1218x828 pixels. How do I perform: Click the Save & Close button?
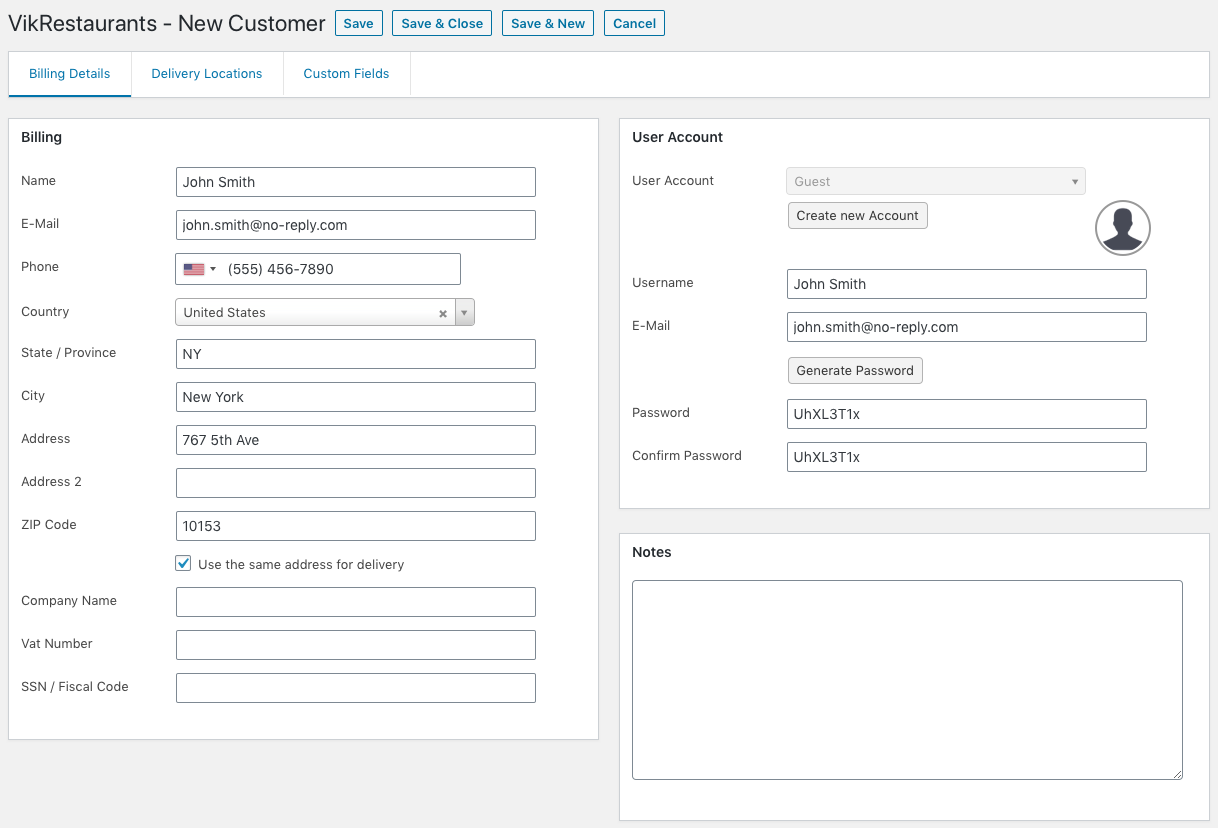click(x=442, y=24)
